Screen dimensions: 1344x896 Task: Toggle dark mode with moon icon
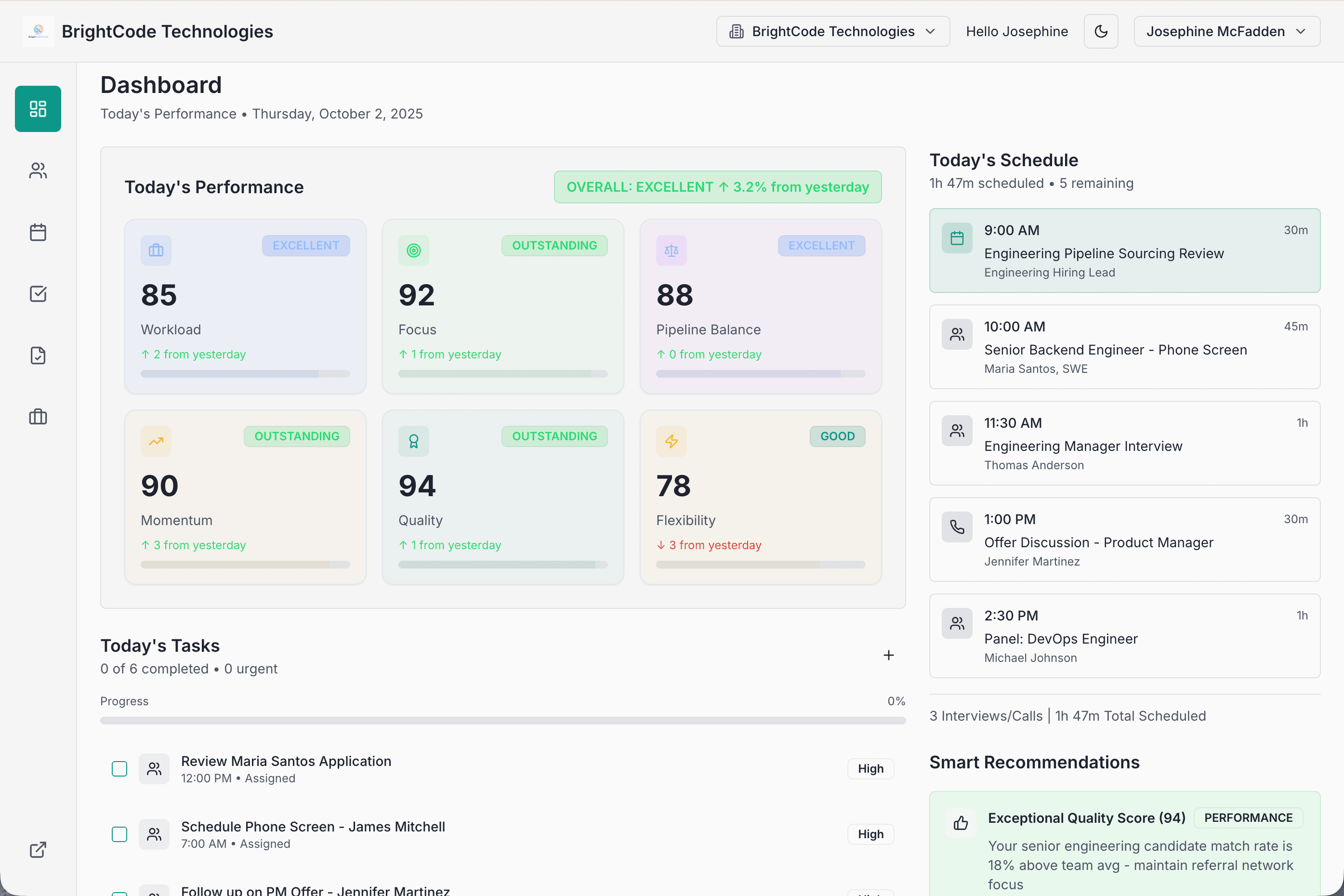coord(1101,31)
